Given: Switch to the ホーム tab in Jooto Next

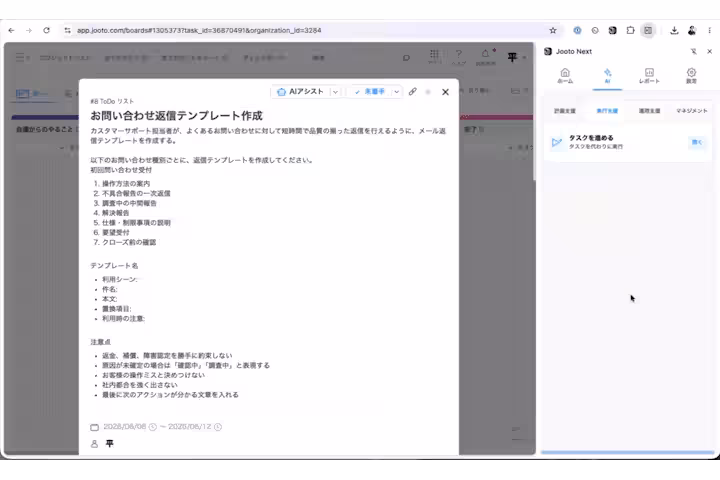Looking at the screenshot, I should 565,76.
